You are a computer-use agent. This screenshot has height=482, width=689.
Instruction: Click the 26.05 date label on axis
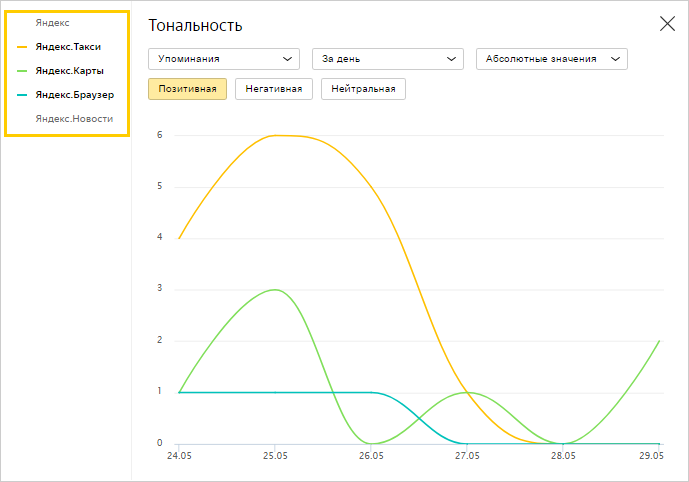371,456
